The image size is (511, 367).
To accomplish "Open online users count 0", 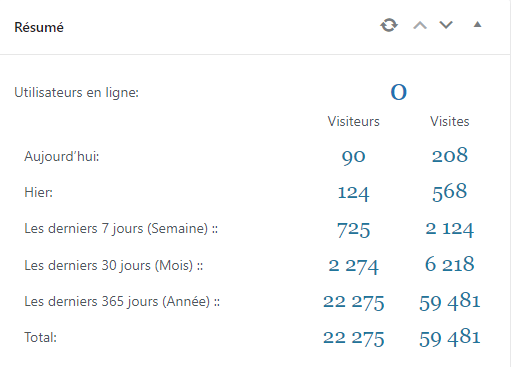I will click(x=399, y=92).
